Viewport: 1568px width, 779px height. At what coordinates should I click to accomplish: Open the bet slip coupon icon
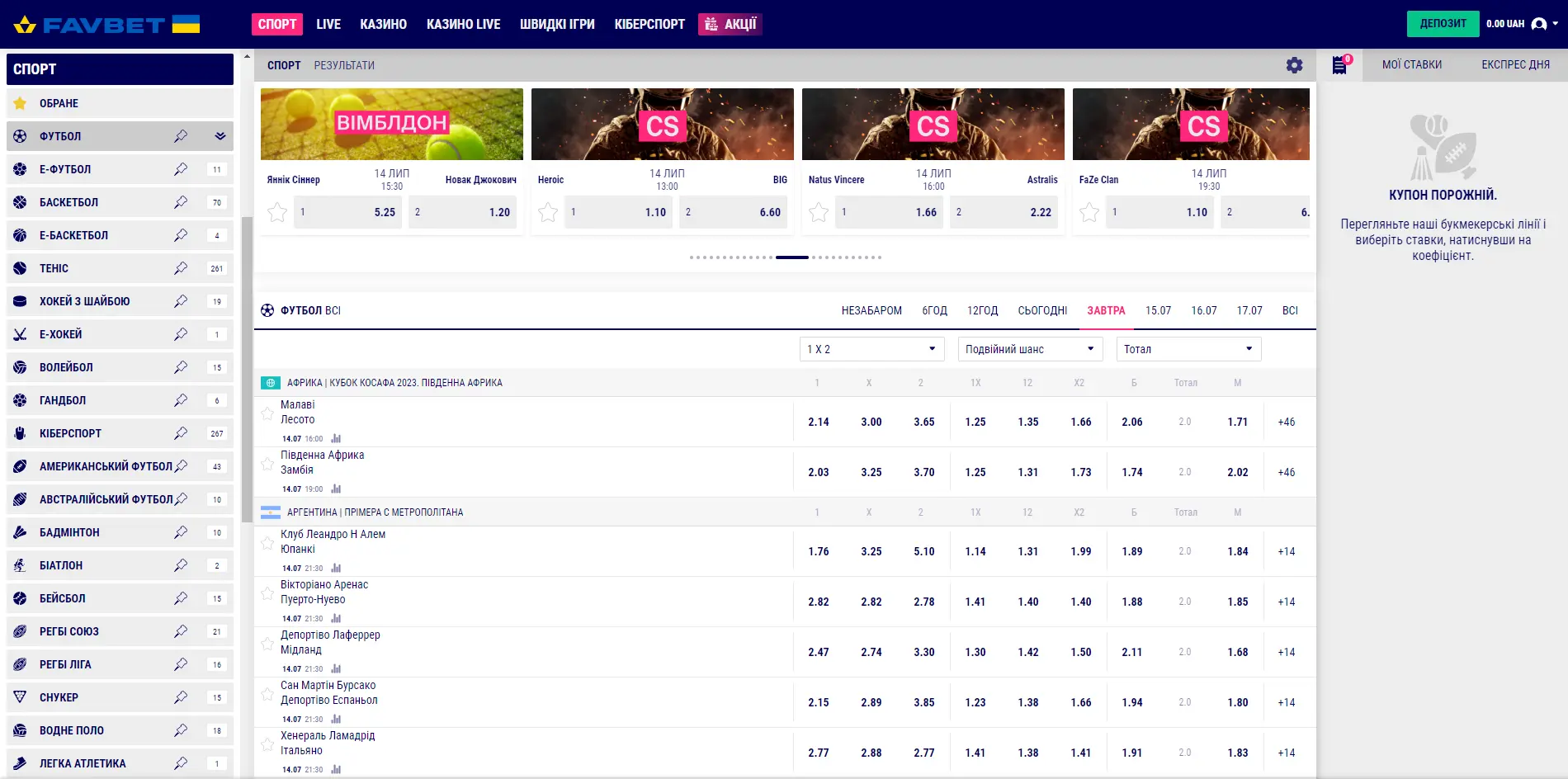click(x=1339, y=65)
